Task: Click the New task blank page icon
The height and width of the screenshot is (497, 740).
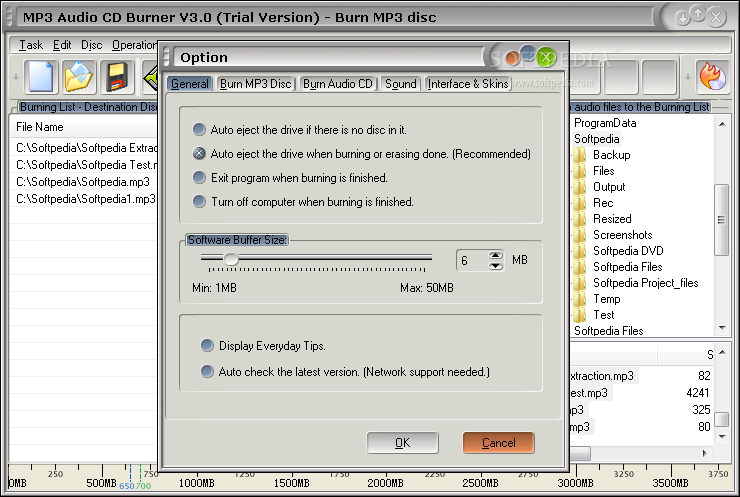Action: point(41,76)
